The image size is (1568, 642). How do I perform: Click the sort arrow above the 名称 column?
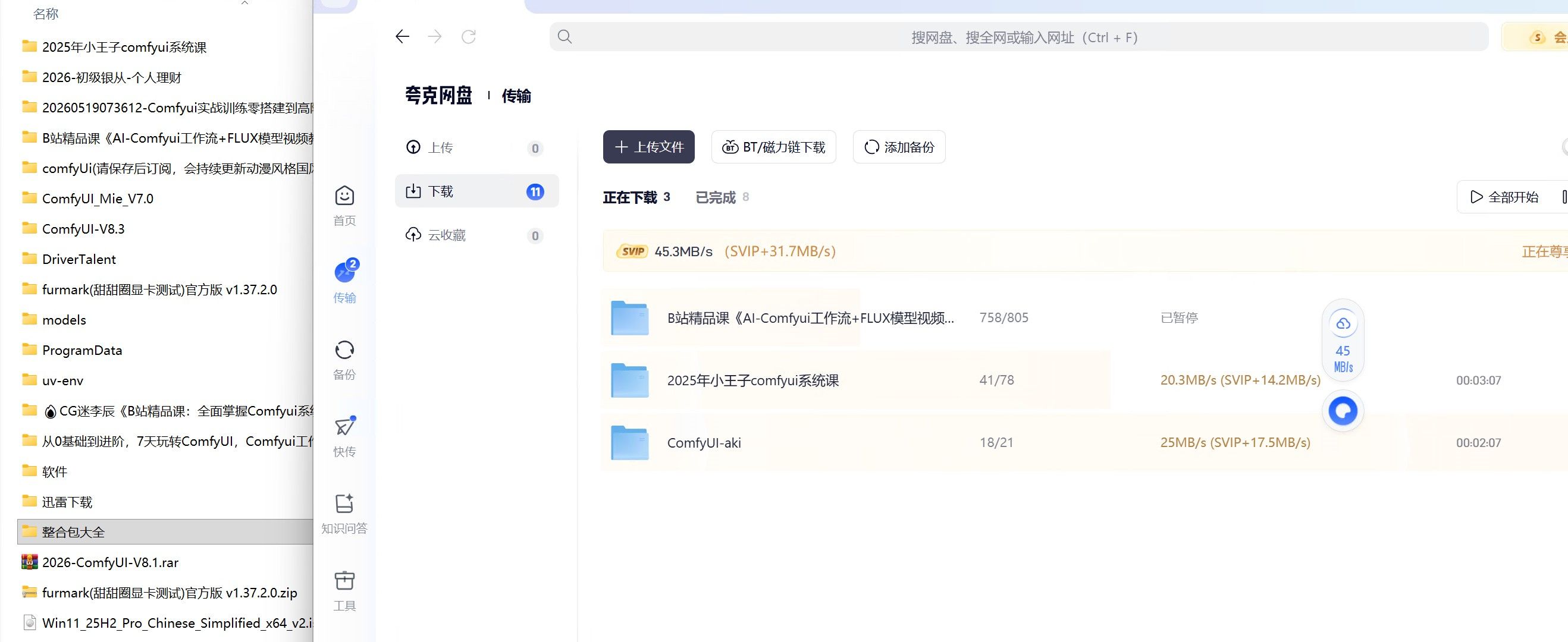(x=244, y=3)
